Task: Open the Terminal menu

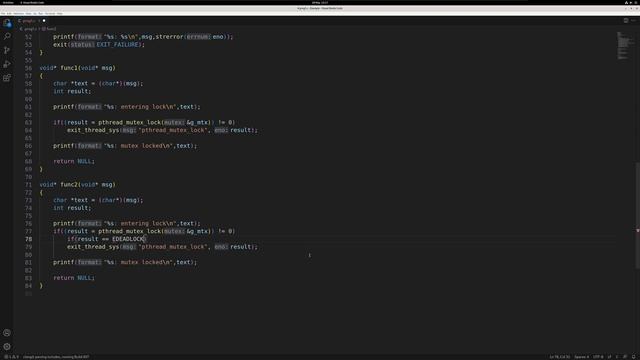Action: coord(50,13)
